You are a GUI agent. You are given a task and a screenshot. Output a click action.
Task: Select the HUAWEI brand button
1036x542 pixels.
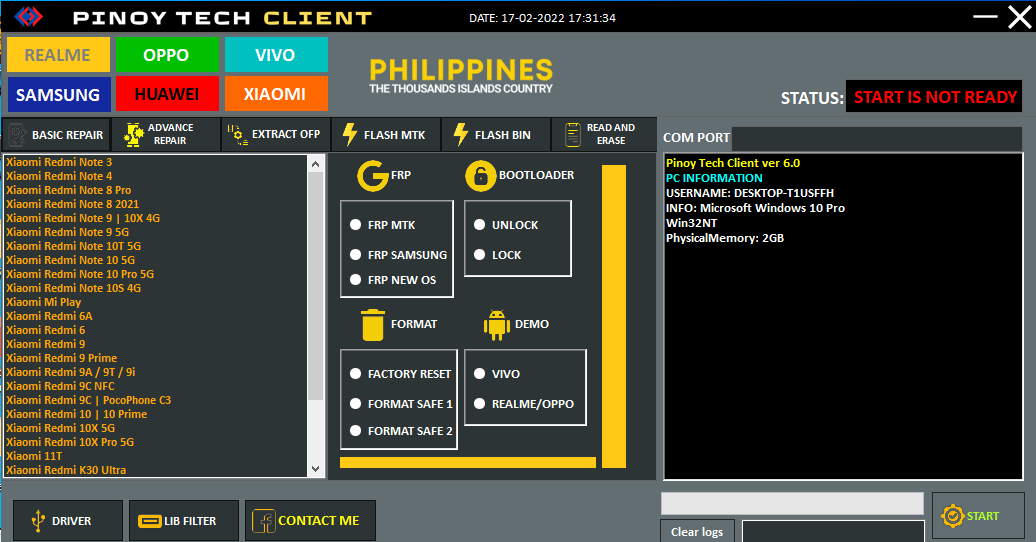pos(167,94)
